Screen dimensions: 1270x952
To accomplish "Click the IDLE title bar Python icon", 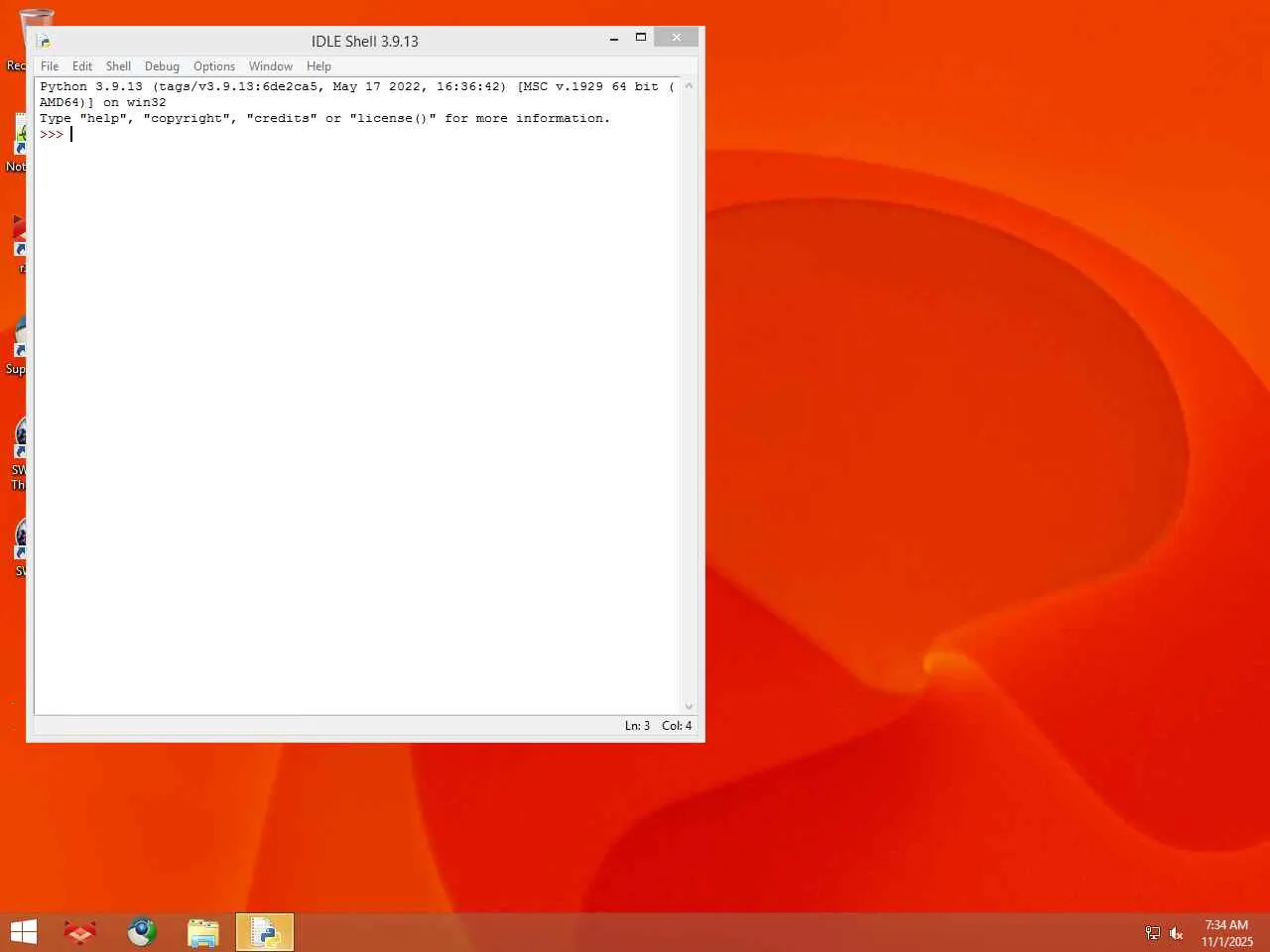I will pos(44,41).
